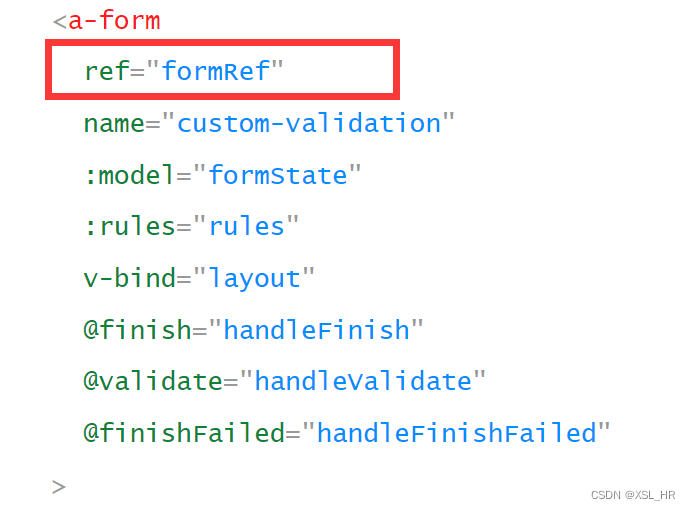
Task: Click the a-form opening tag name
Action: click(x=114, y=20)
